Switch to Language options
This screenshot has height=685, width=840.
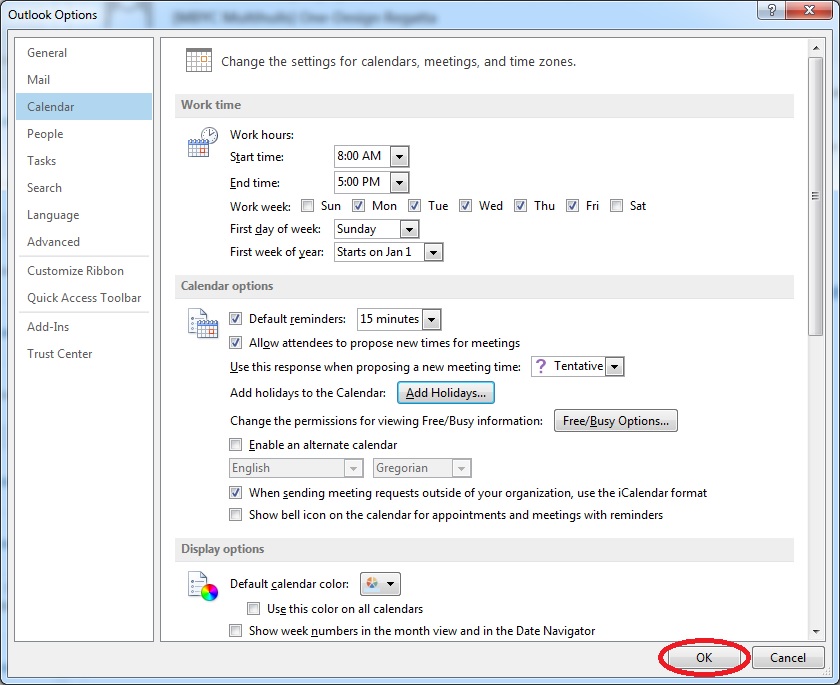84,215
